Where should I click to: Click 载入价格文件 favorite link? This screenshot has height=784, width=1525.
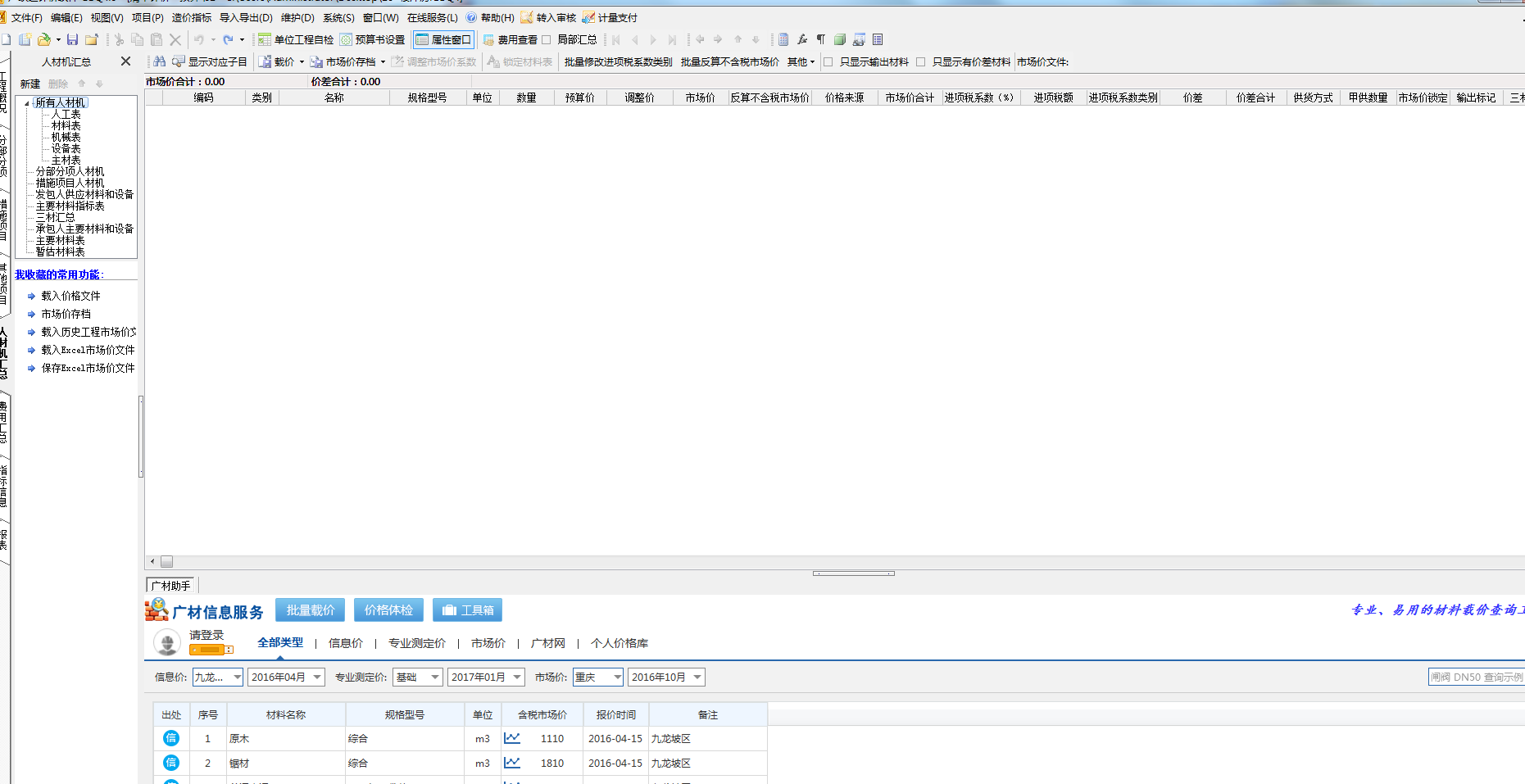pyautogui.click(x=70, y=296)
